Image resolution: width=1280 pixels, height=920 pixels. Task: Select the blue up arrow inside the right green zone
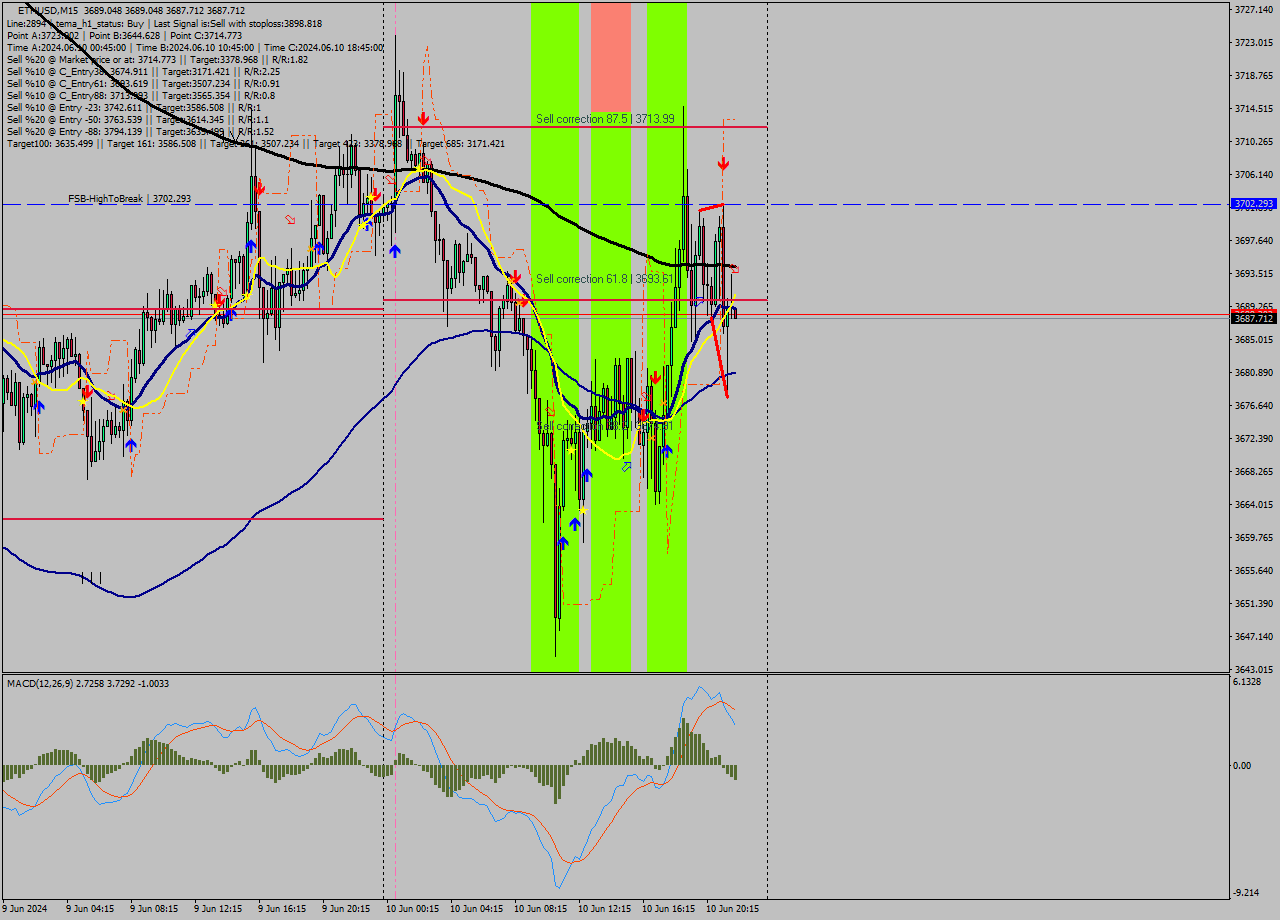[667, 450]
